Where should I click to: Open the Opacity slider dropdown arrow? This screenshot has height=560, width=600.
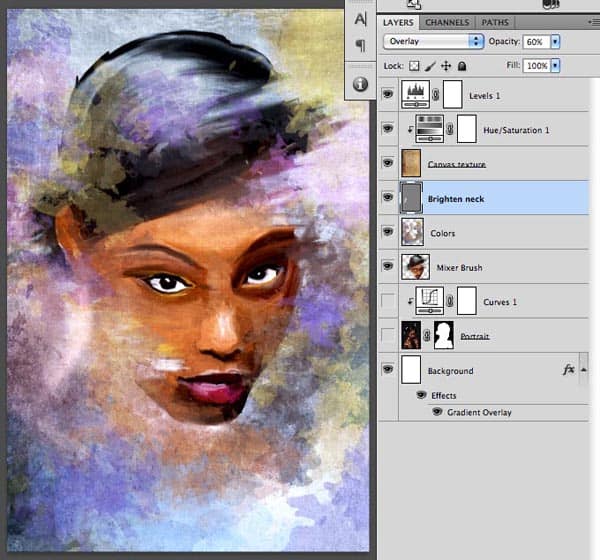(x=555, y=41)
